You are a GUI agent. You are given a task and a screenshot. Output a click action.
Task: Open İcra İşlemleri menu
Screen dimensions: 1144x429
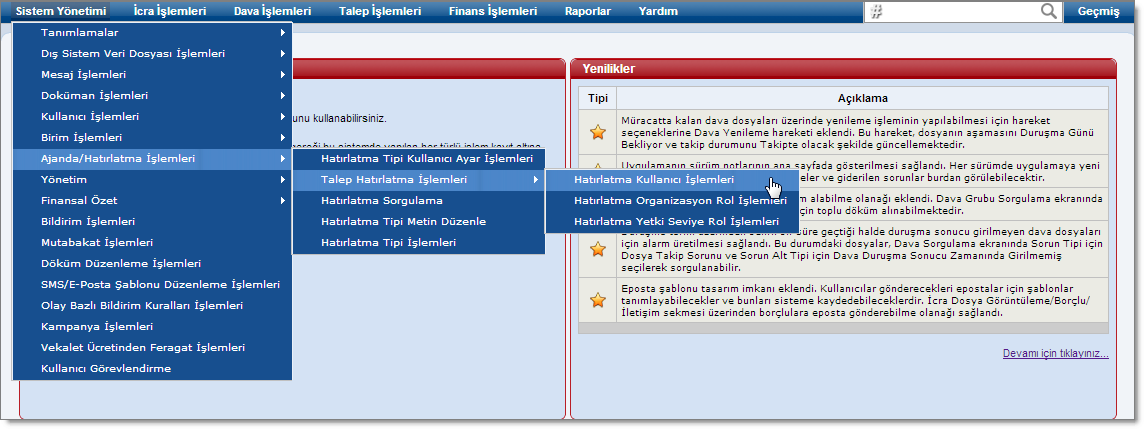170,11
